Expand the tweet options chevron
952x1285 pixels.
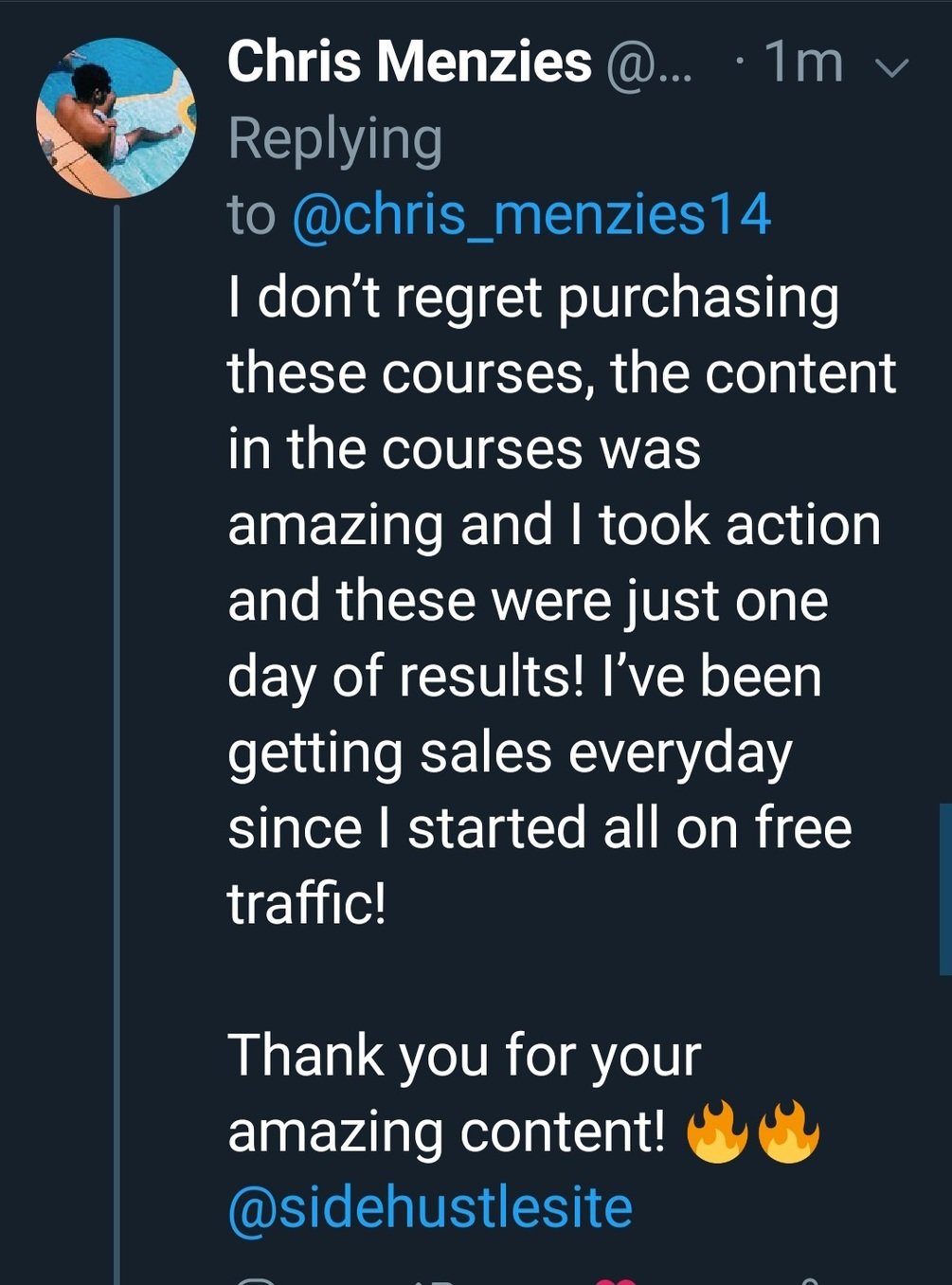pos(891,66)
